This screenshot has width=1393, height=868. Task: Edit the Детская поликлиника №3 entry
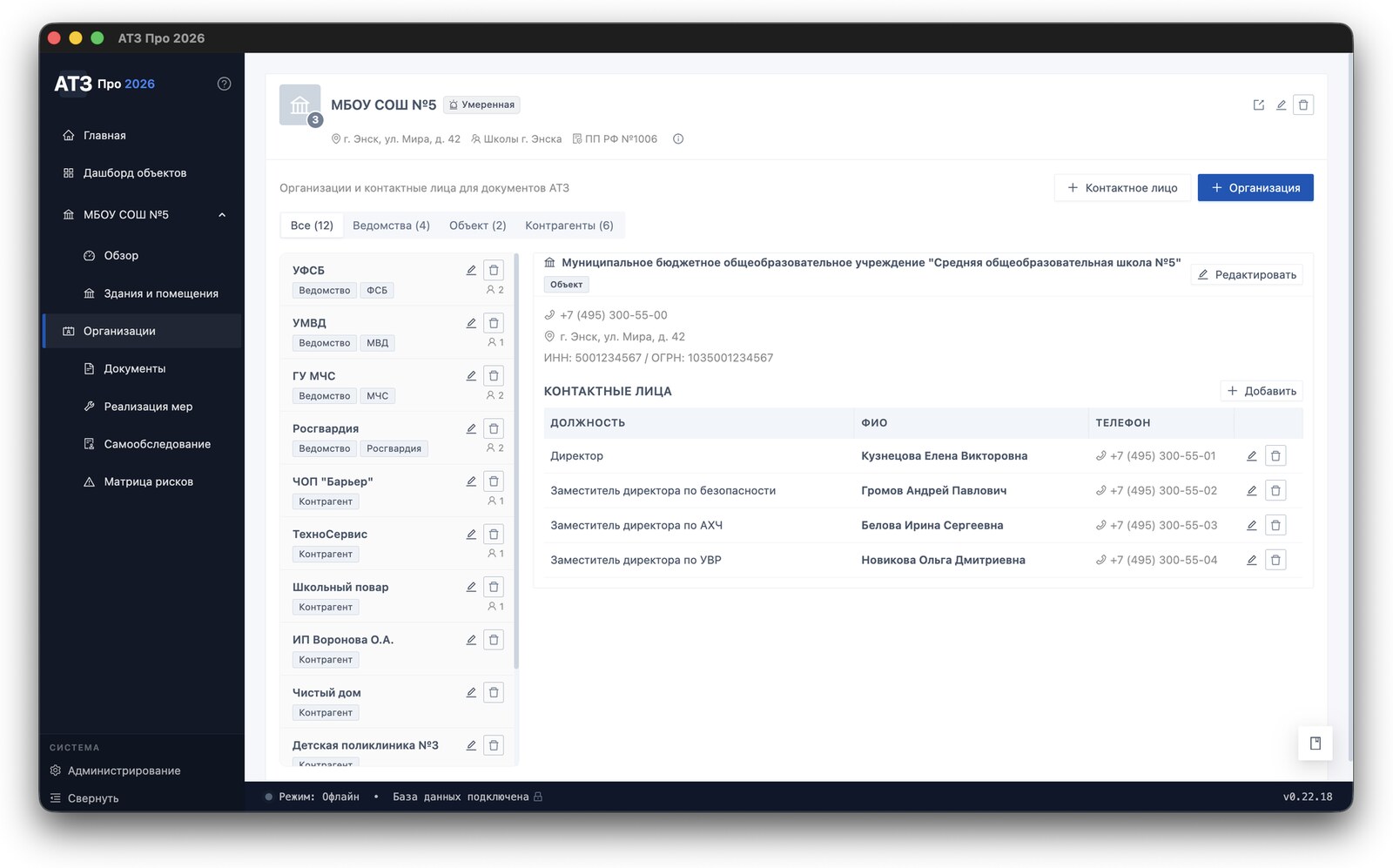coord(471,745)
